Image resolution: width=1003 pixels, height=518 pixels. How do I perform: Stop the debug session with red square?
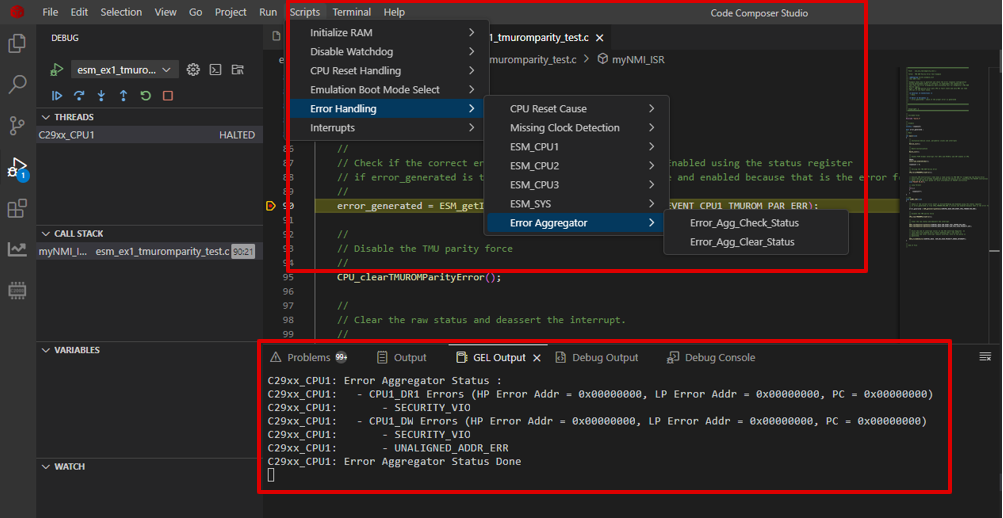[168, 96]
